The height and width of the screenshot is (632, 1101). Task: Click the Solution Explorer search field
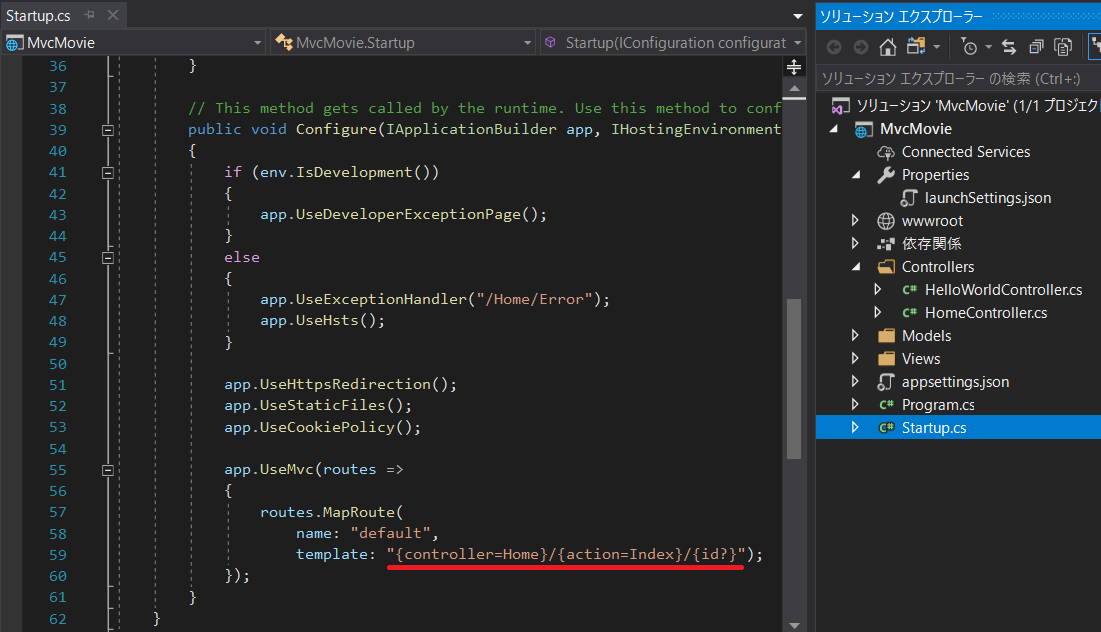tap(958, 79)
